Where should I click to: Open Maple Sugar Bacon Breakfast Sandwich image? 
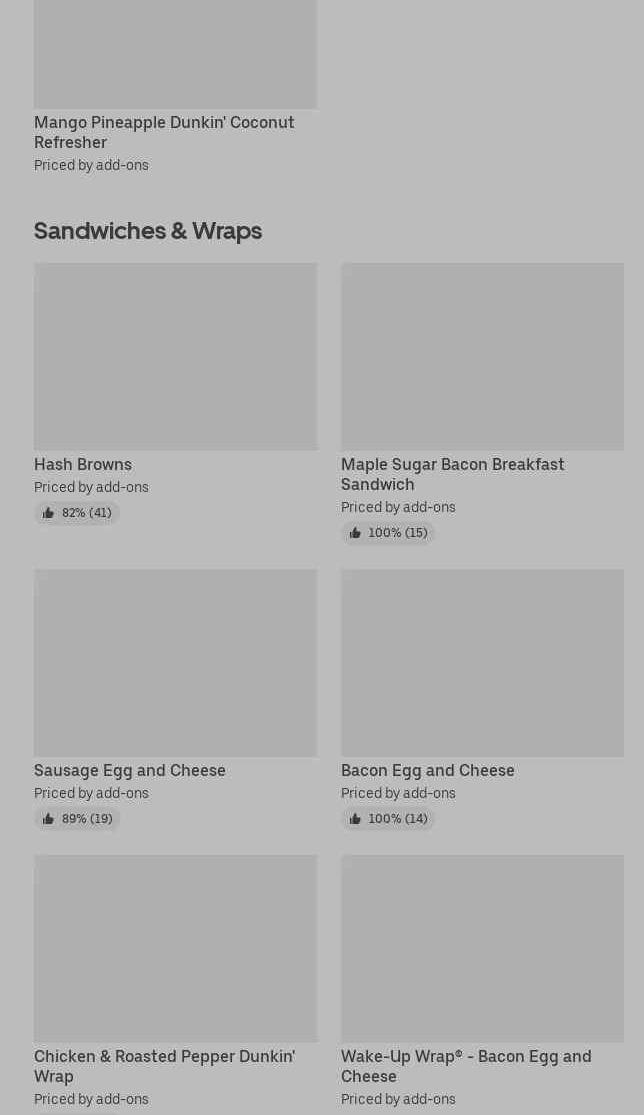coord(482,356)
